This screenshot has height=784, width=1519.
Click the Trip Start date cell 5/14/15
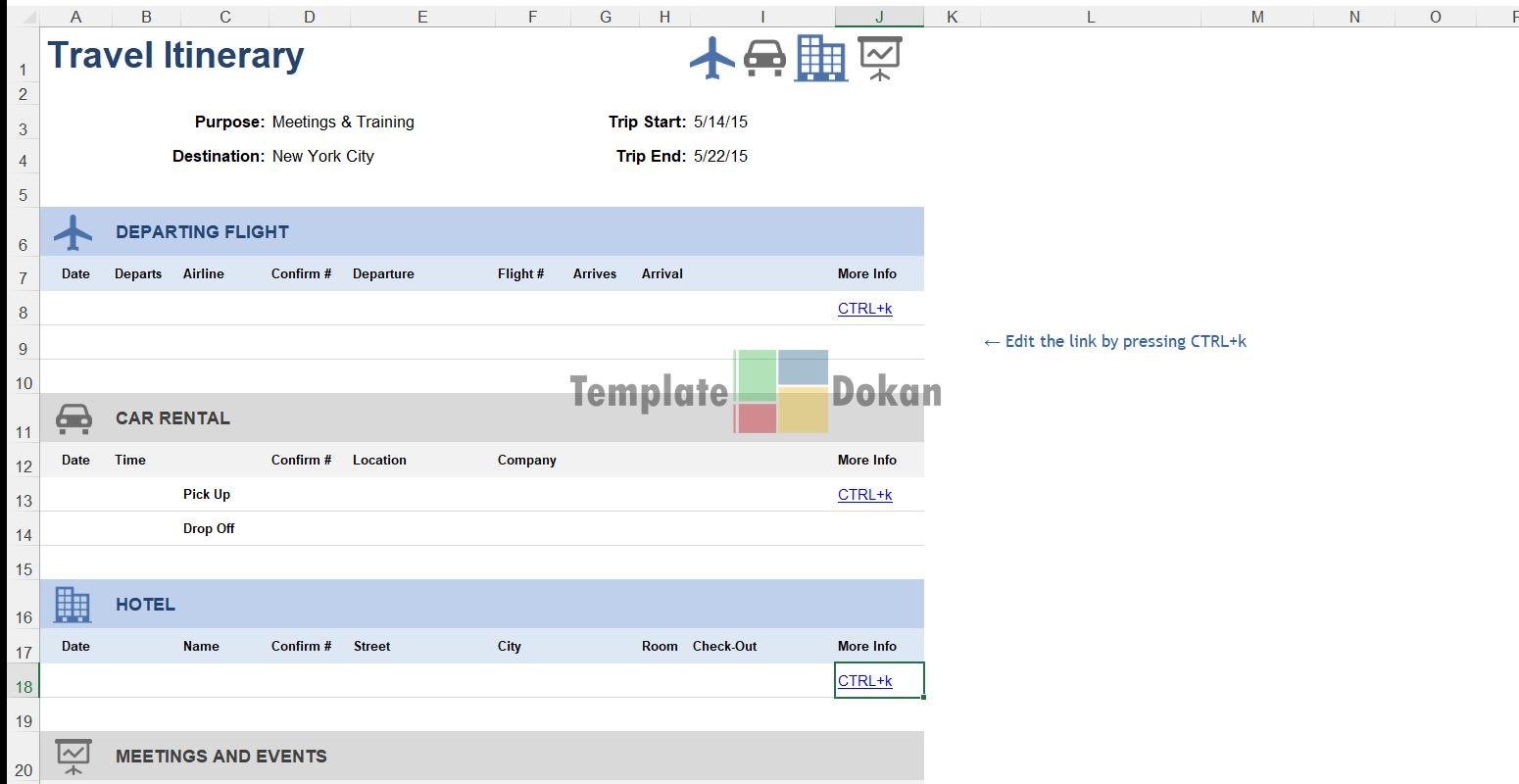pos(720,122)
